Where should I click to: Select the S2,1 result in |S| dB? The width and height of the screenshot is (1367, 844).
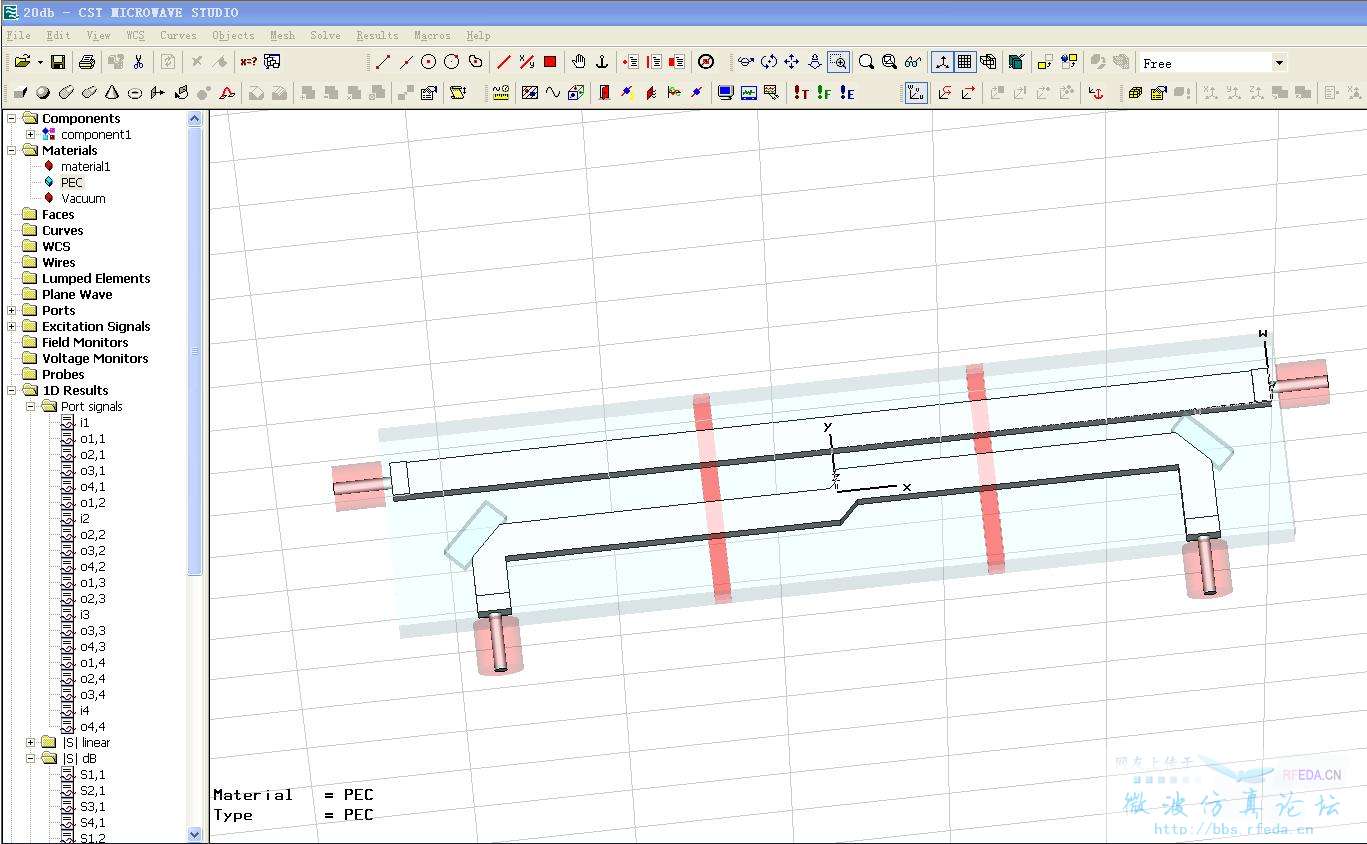(93, 790)
